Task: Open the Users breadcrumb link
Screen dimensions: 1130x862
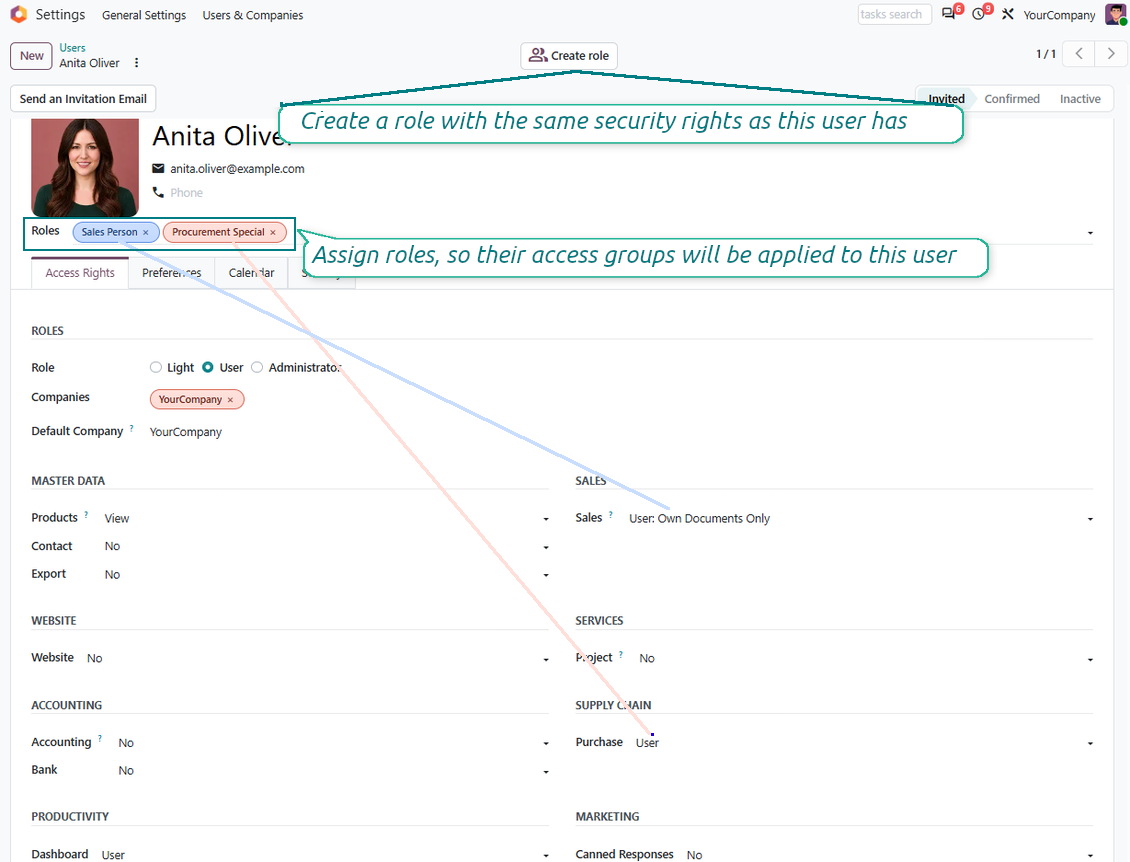Action: tap(72, 48)
